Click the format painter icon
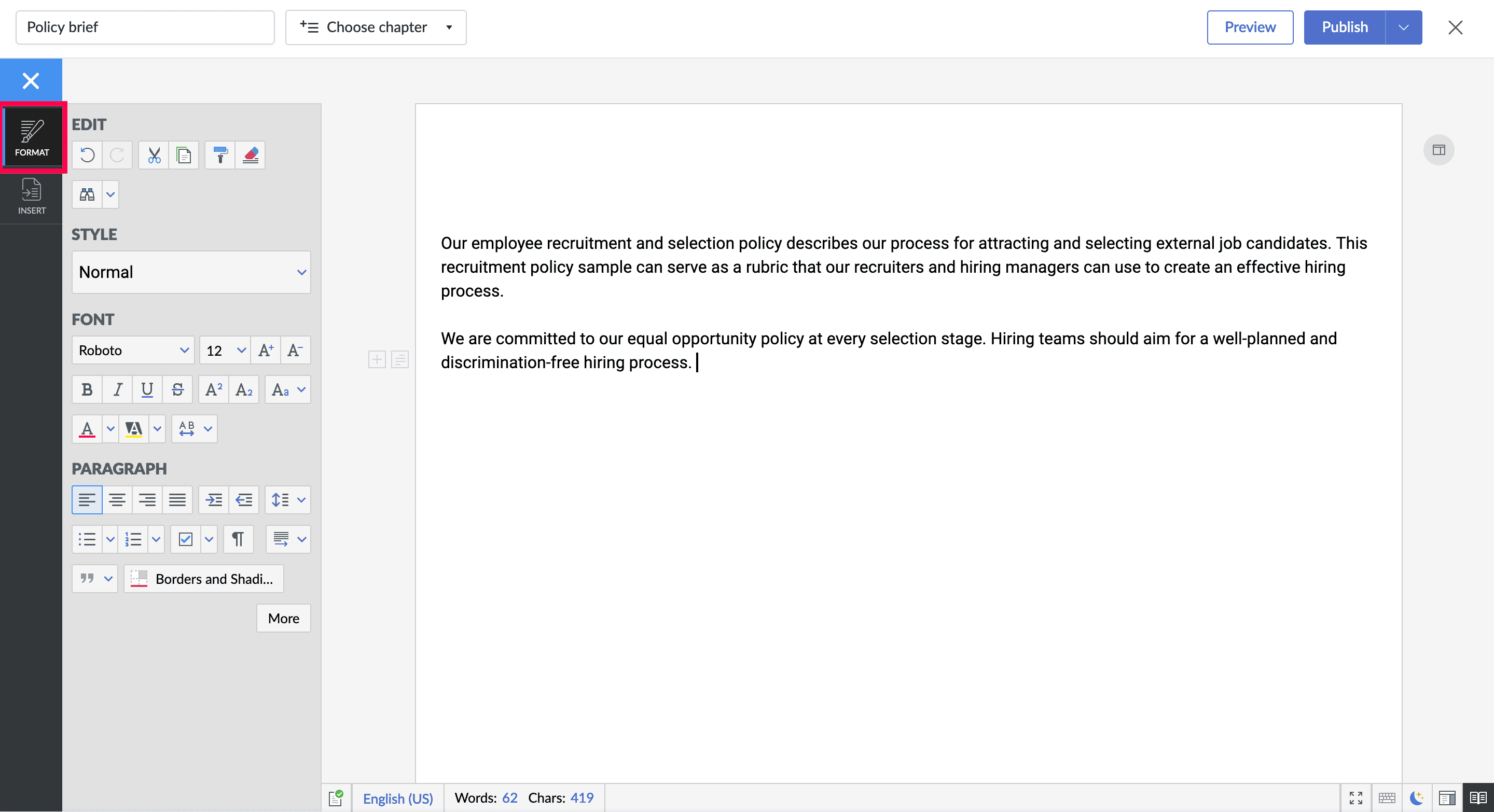This screenshot has width=1494, height=812. [220, 155]
